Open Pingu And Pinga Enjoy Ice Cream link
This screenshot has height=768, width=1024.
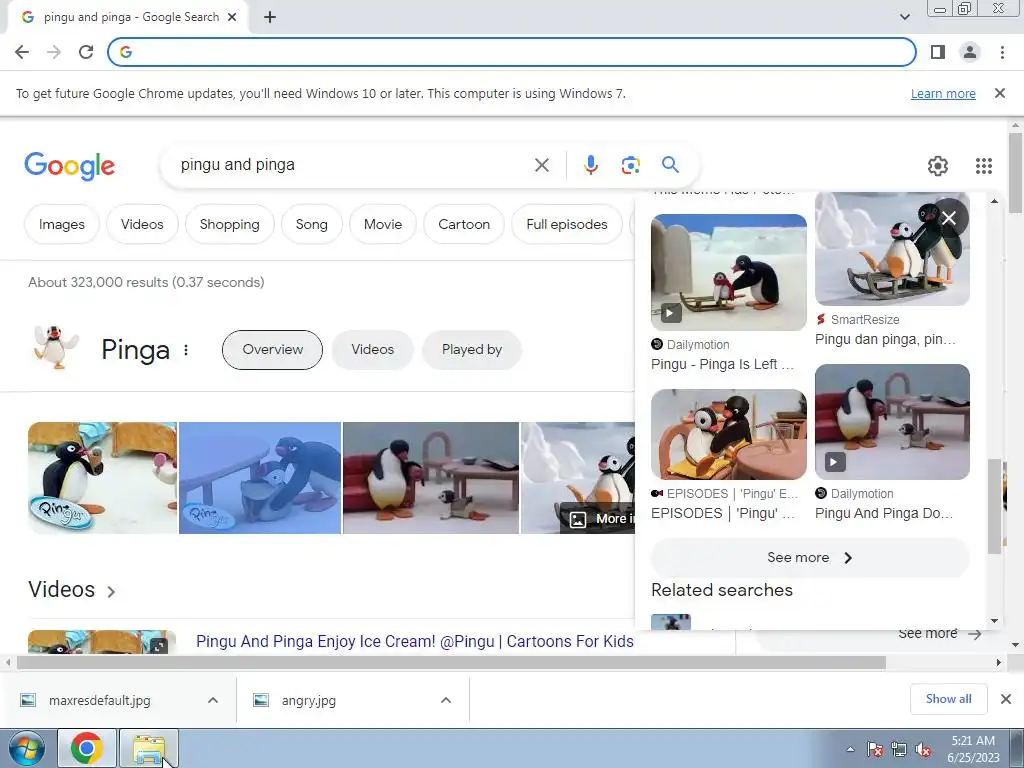click(x=415, y=642)
